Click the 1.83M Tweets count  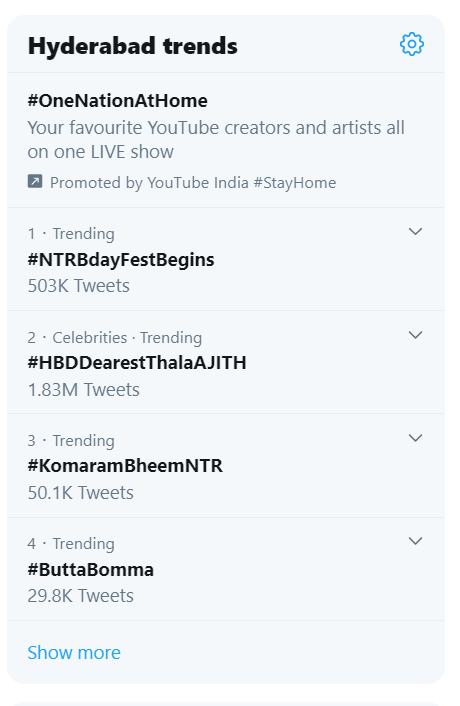click(x=83, y=390)
